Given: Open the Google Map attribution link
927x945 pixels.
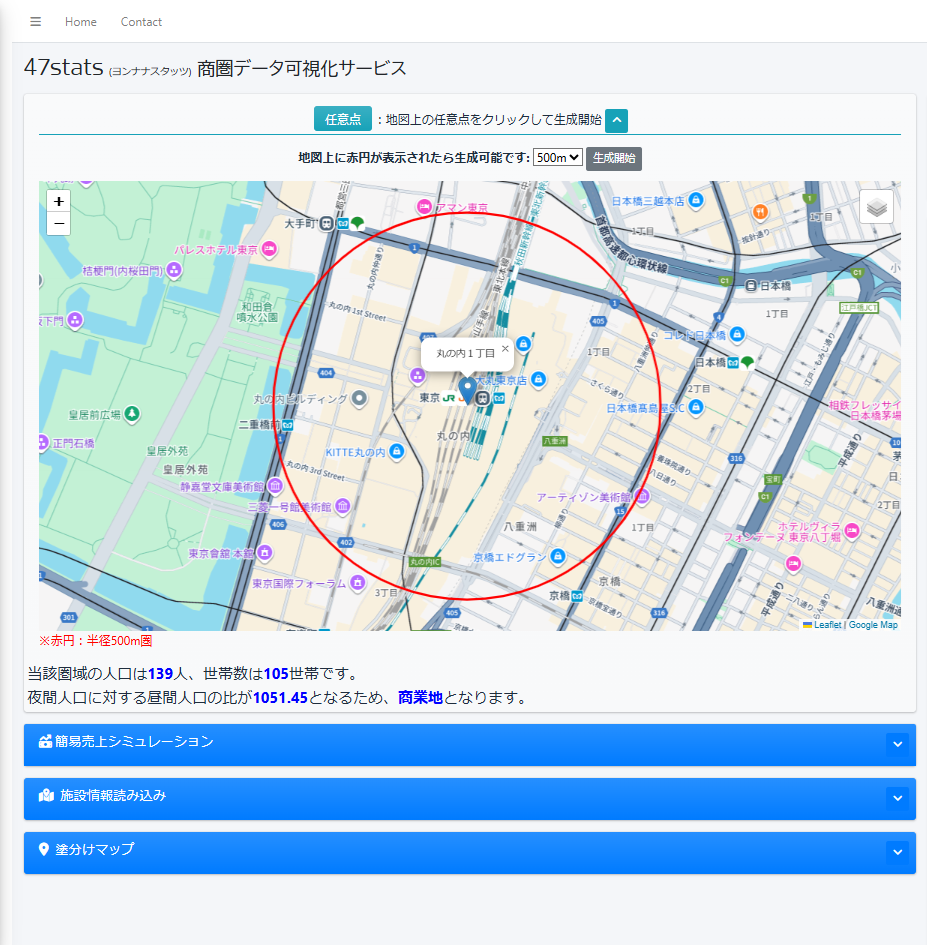Looking at the screenshot, I should click(x=873, y=625).
